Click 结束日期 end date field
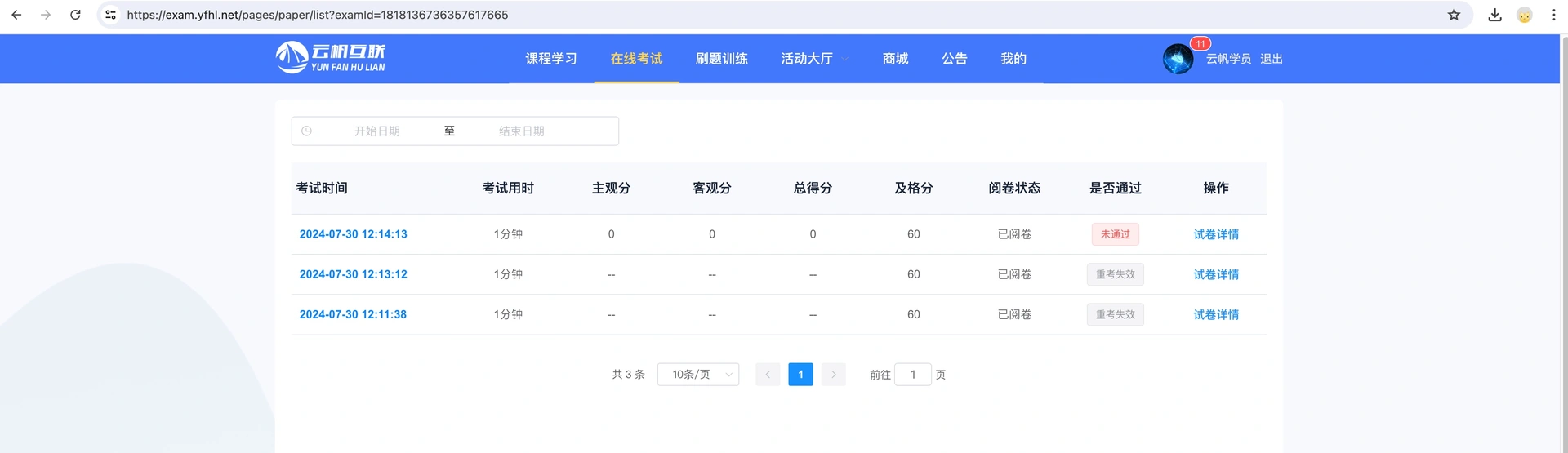The width and height of the screenshot is (1568, 453). point(522,131)
